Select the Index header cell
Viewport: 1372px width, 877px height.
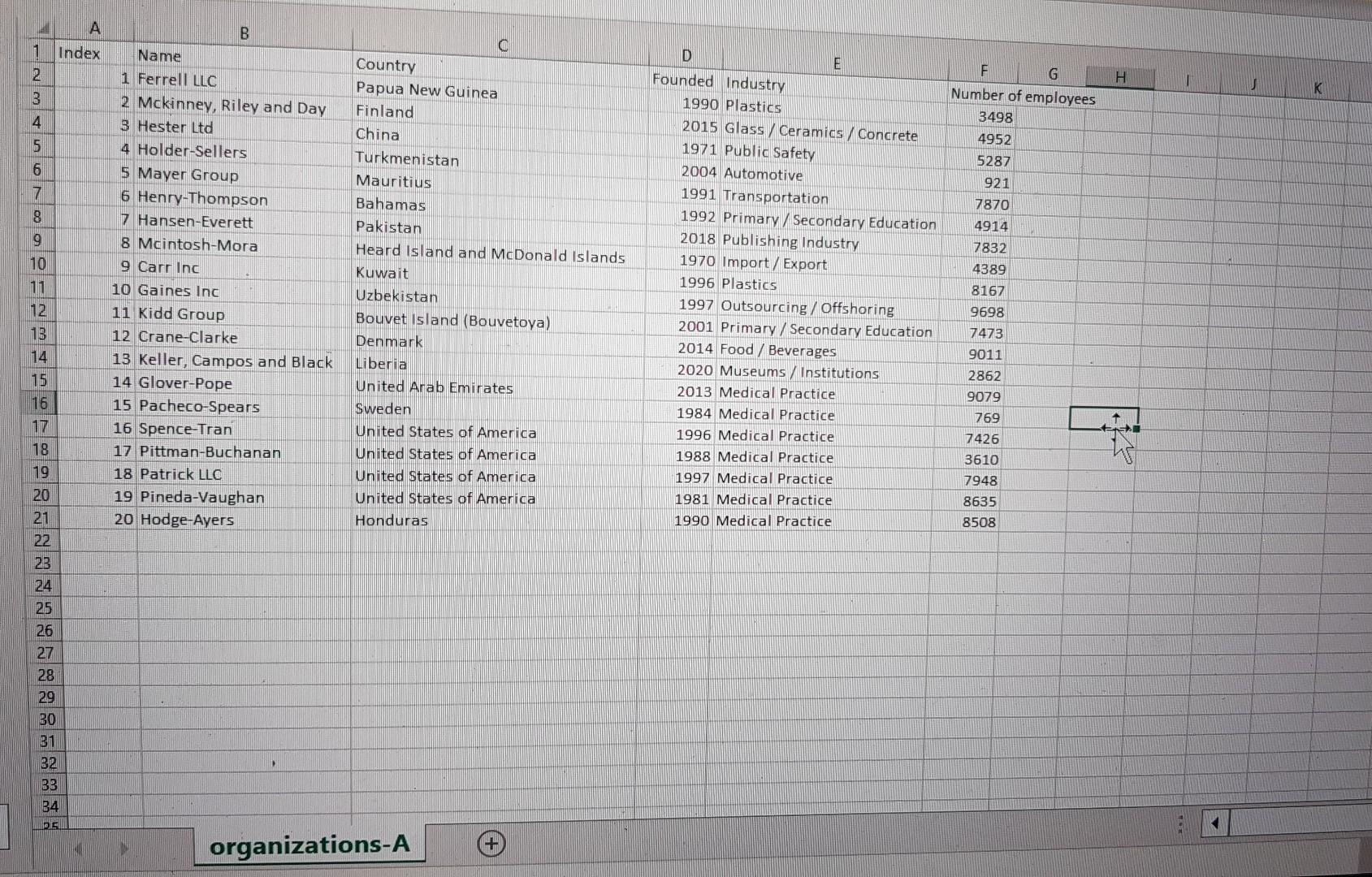79,53
